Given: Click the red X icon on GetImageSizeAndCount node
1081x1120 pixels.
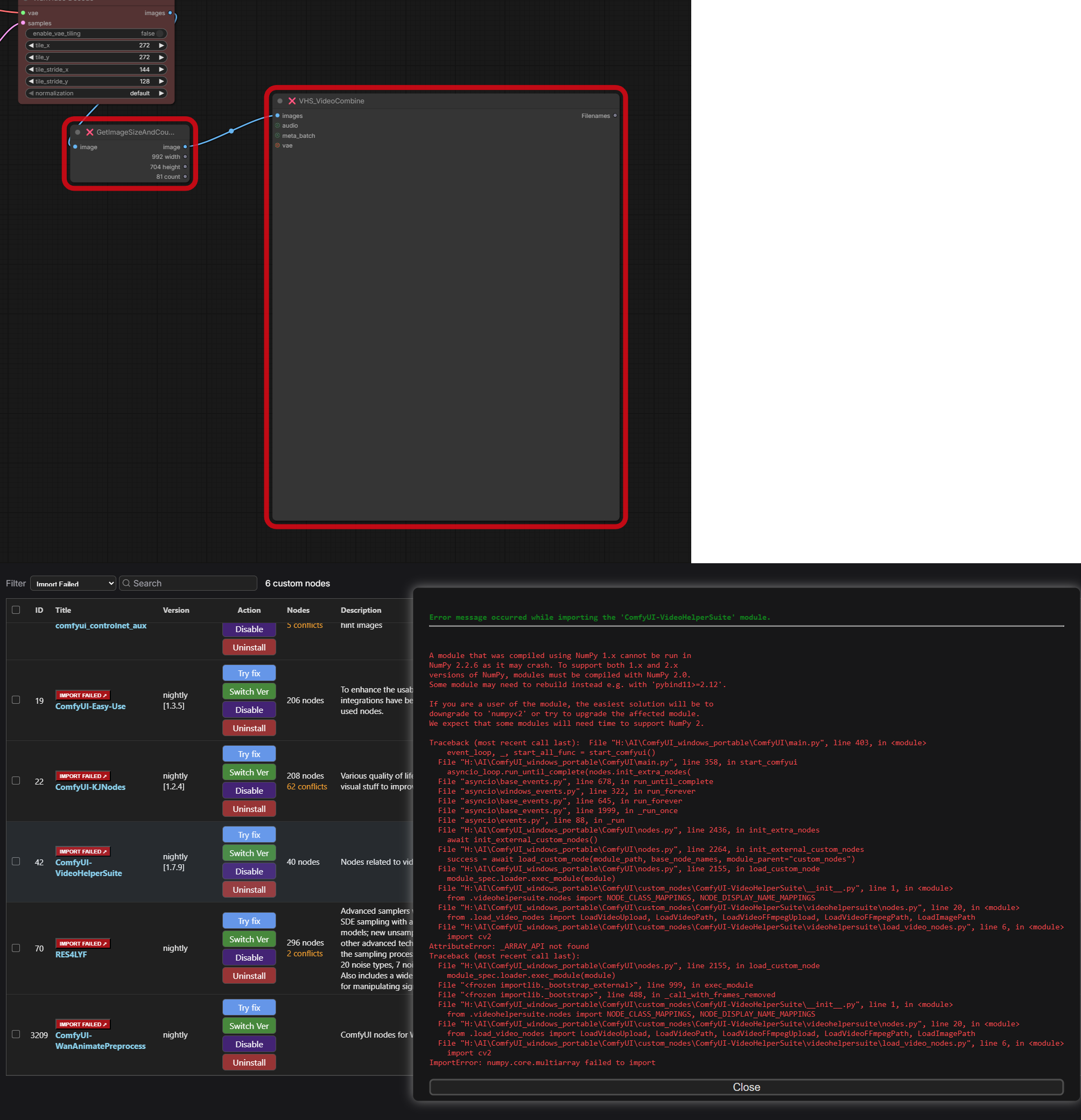Looking at the screenshot, I should pyautogui.click(x=90, y=132).
